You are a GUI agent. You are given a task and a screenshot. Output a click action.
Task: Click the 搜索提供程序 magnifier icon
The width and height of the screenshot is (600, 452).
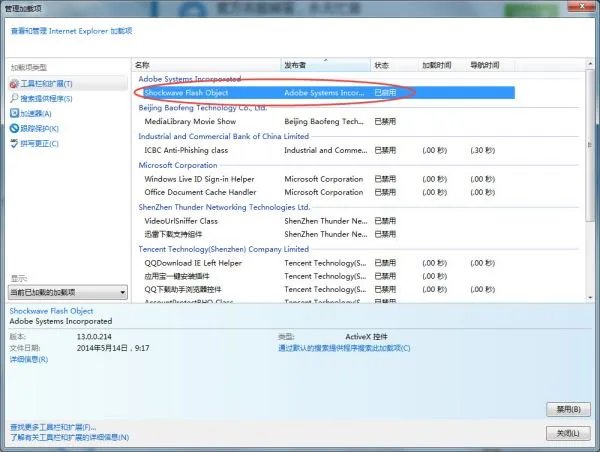(x=14, y=98)
